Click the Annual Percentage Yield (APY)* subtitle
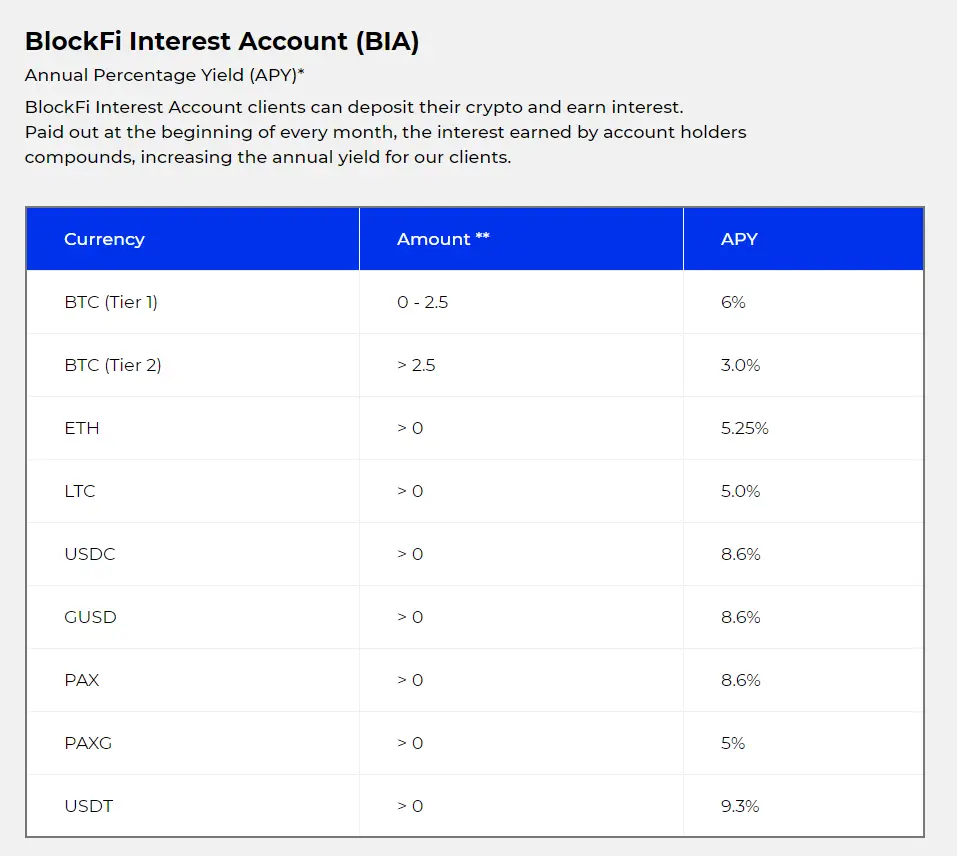957x856 pixels. pyautogui.click(x=165, y=75)
